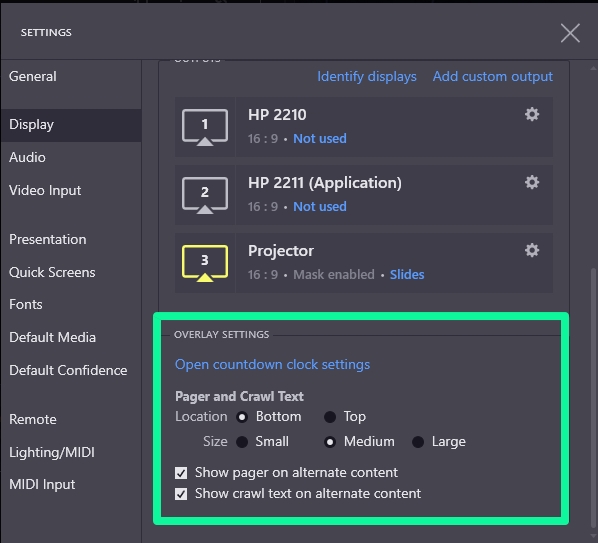Open settings gear for HP 2210 display
This screenshot has width=598, height=543.
(532, 114)
